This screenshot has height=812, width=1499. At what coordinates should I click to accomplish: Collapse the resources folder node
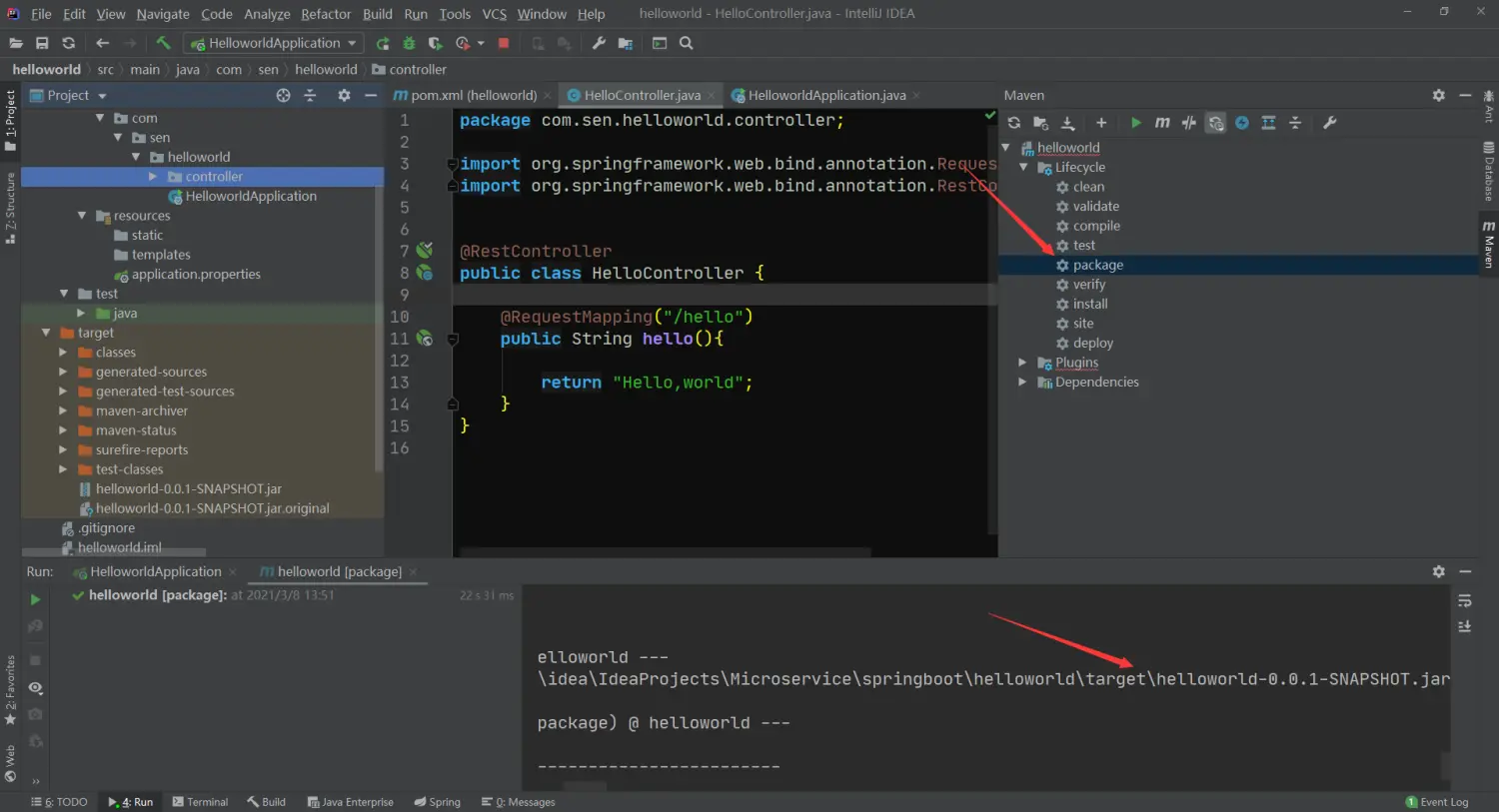point(82,215)
